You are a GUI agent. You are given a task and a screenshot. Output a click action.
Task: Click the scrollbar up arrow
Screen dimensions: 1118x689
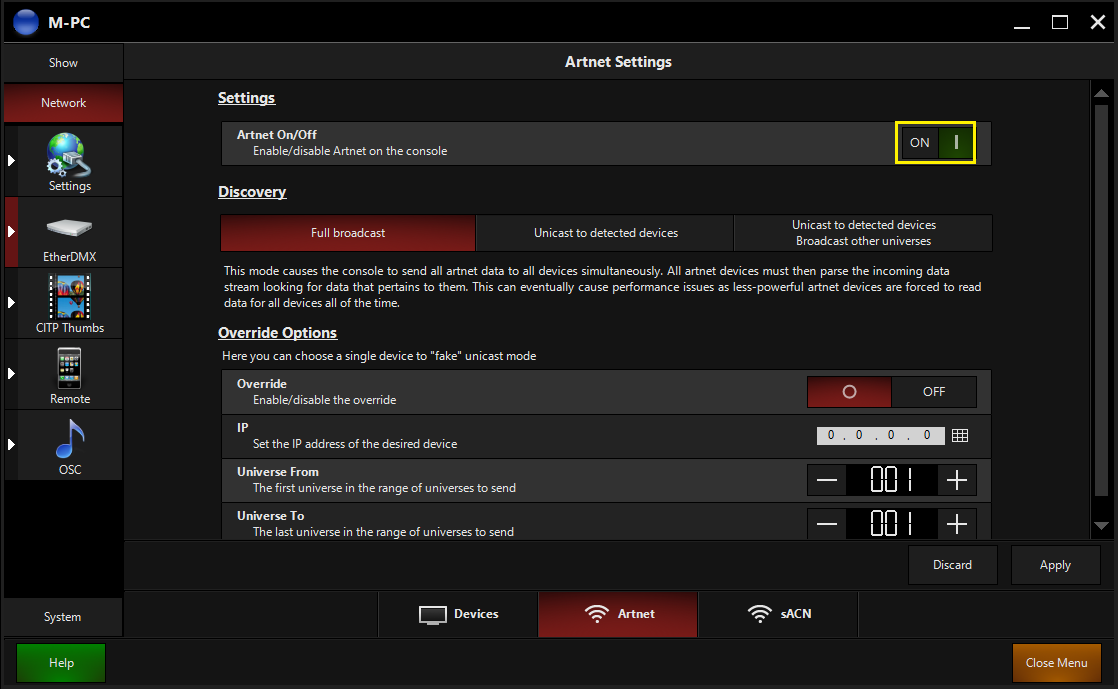[x=1101, y=93]
